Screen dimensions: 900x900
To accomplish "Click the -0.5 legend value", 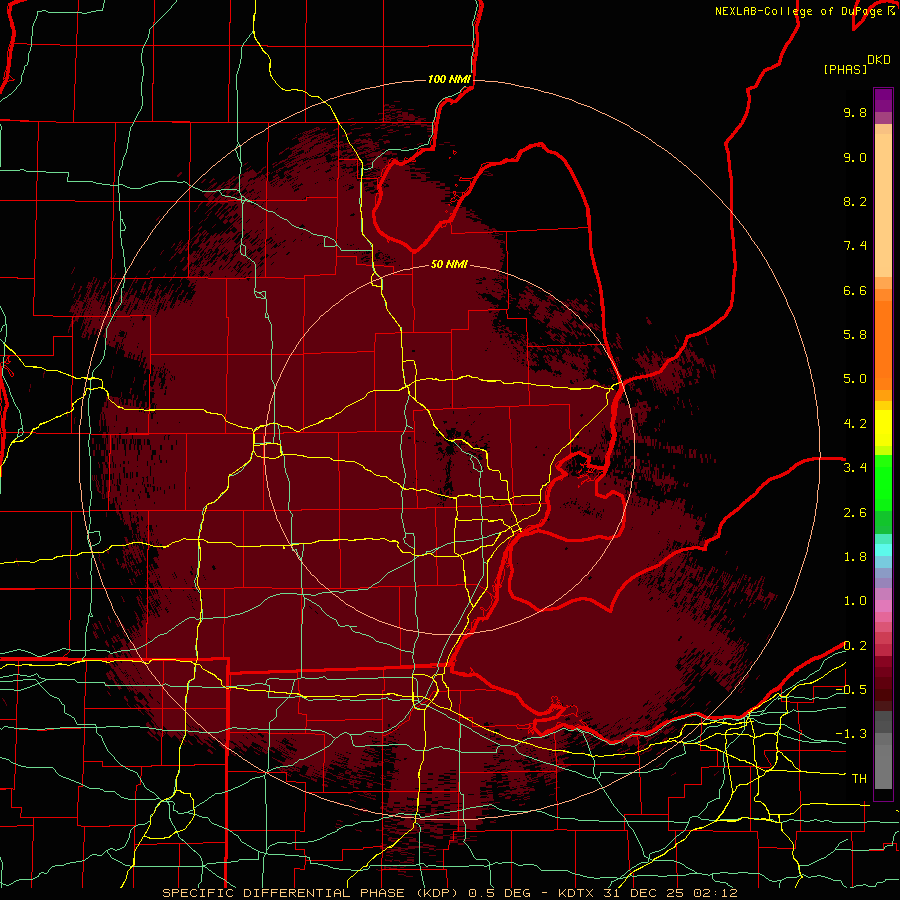I will point(851,690).
